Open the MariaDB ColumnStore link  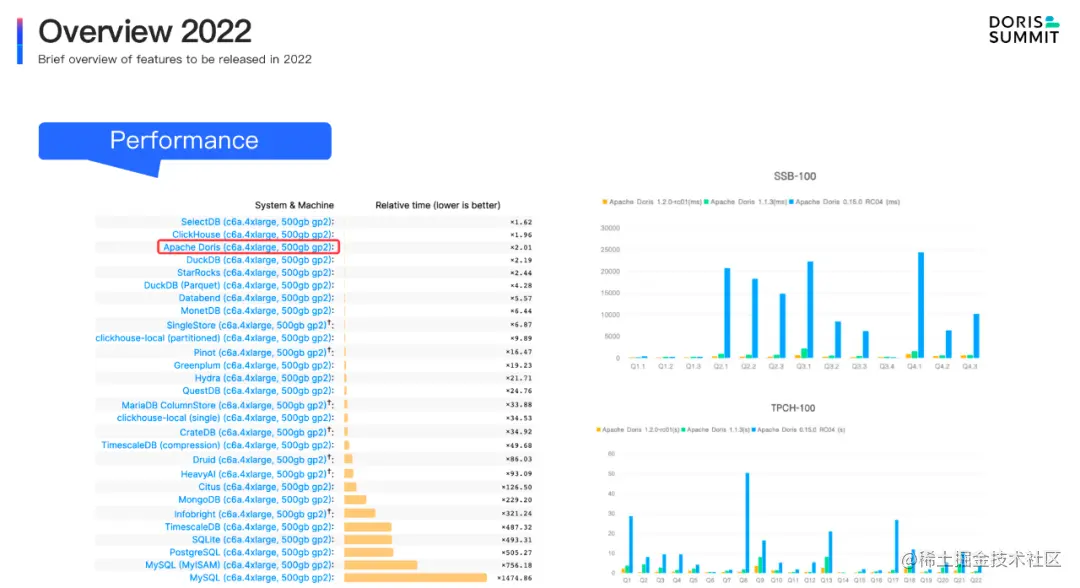tap(227, 405)
